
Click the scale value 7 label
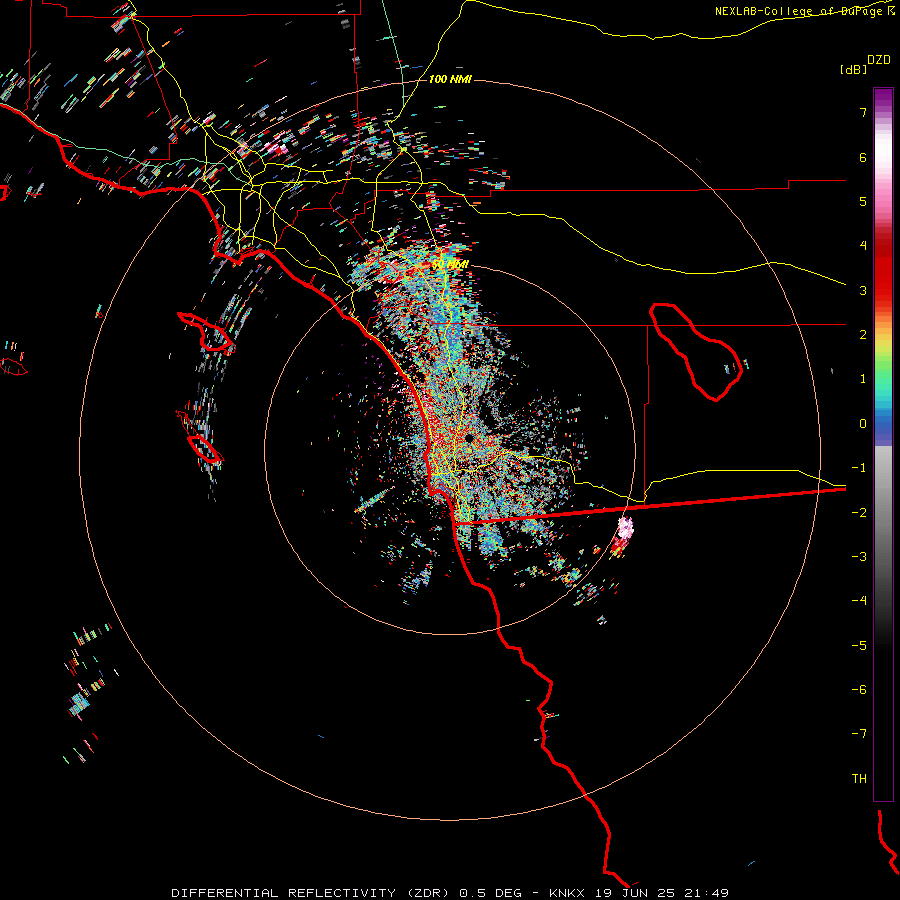coord(863,112)
